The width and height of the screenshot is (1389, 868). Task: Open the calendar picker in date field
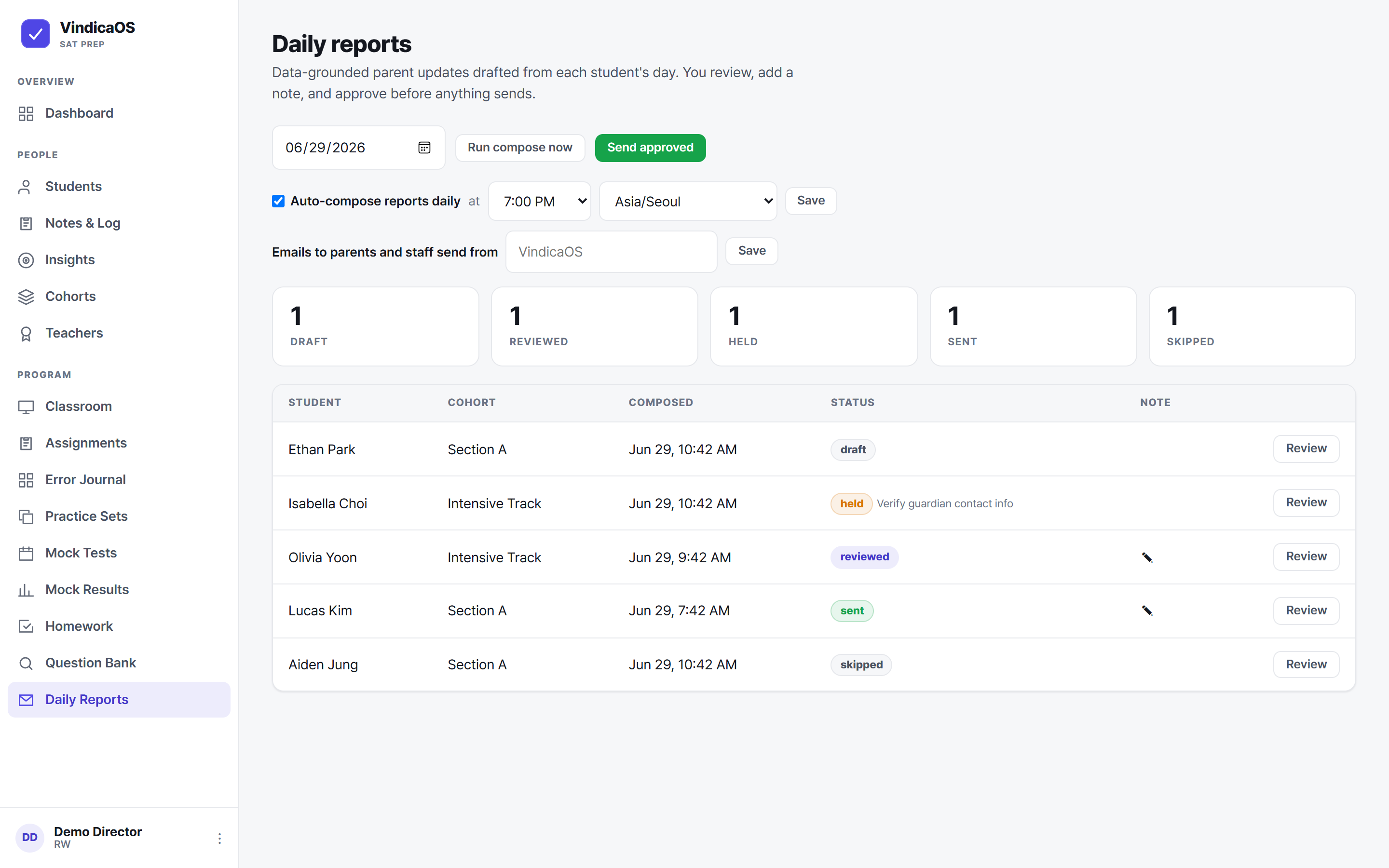(x=424, y=148)
